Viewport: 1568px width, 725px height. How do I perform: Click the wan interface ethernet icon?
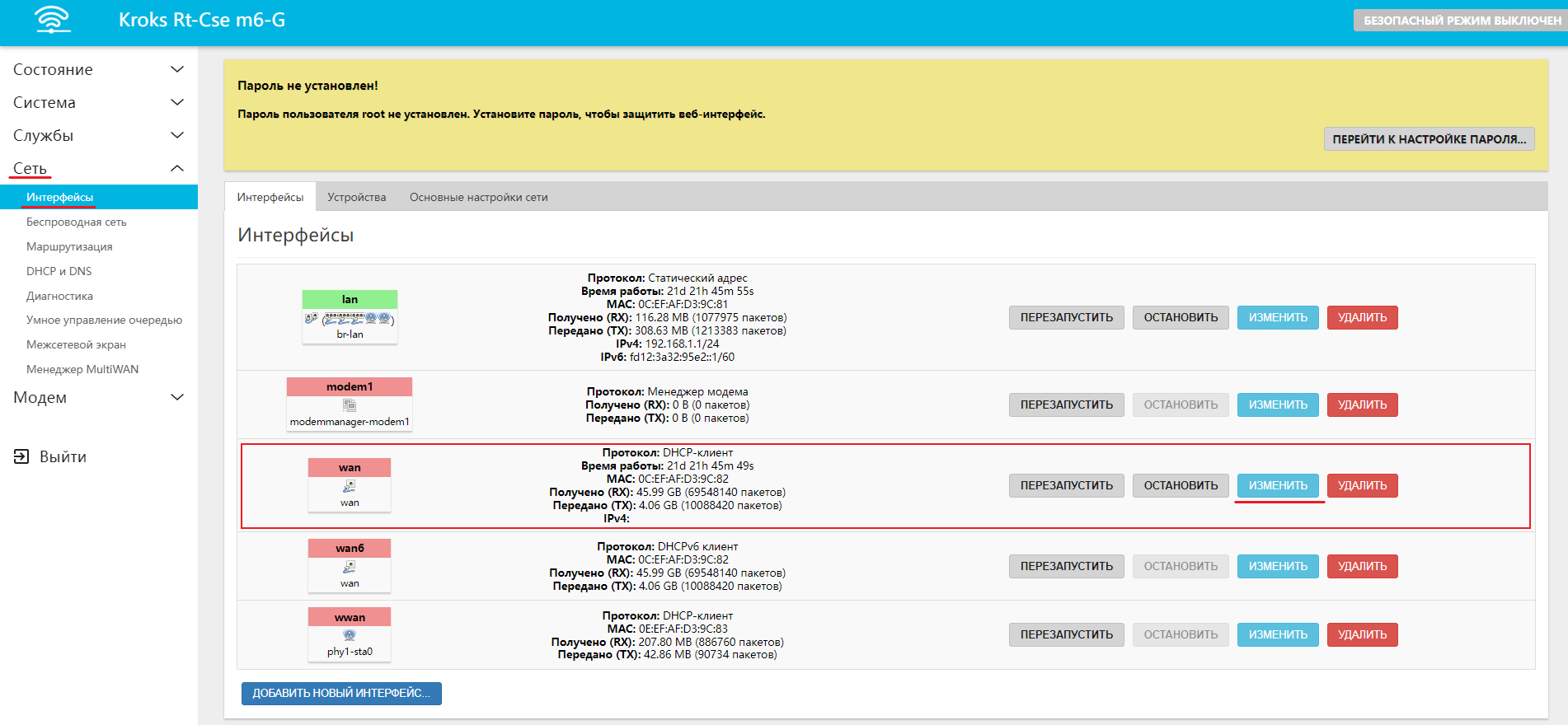(x=350, y=486)
